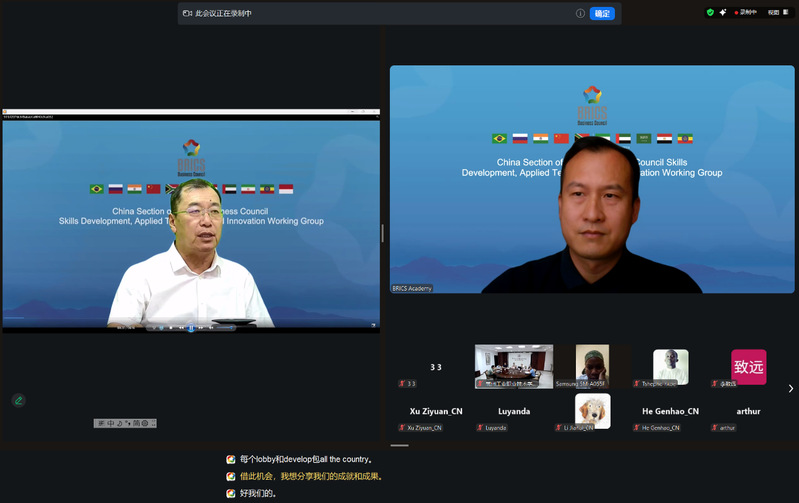Viewport: 799px width, 503px height.
Task: Click the divider handle between video panels
Action: click(x=383, y=233)
